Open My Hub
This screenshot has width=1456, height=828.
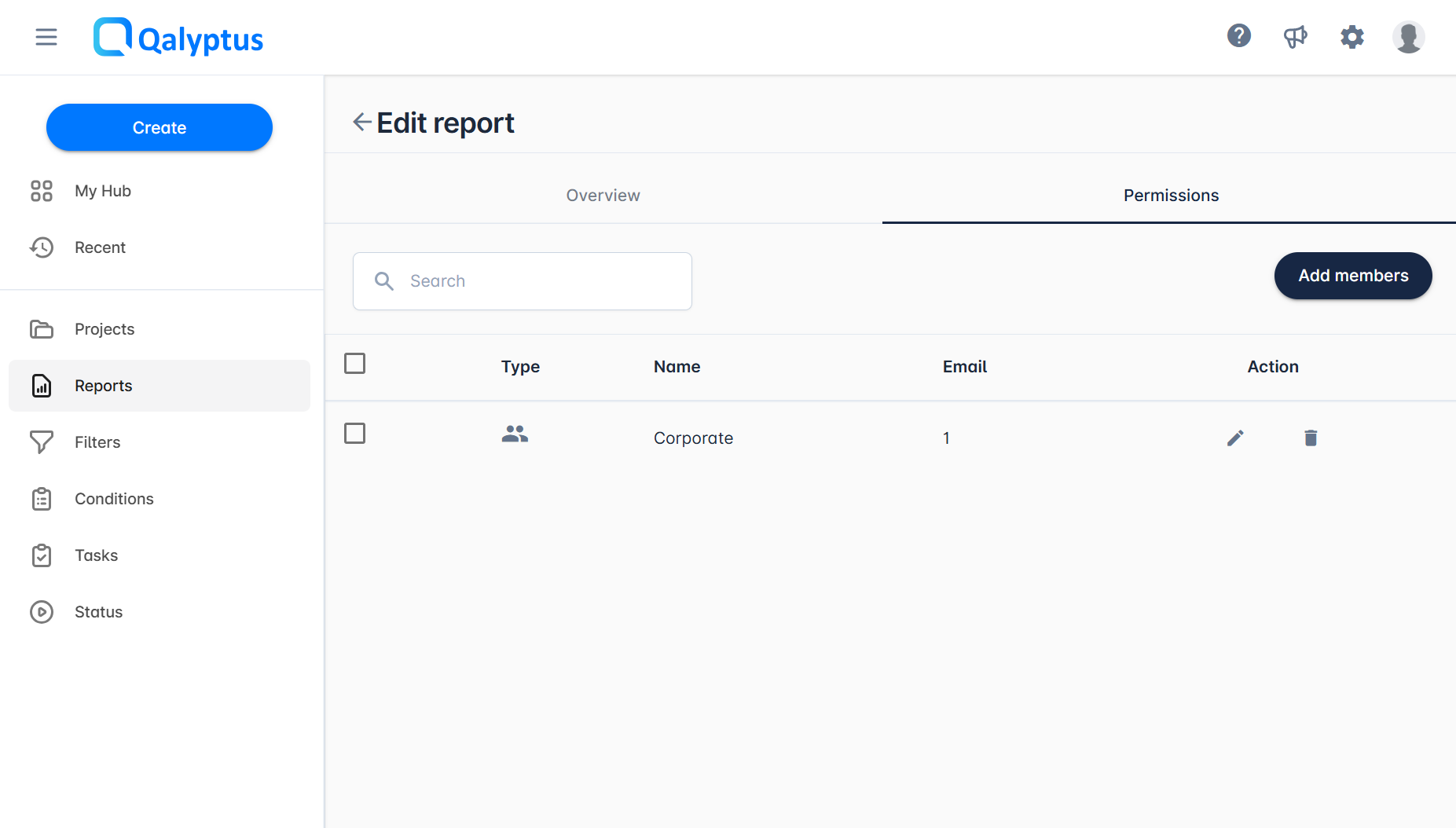[x=102, y=191]
